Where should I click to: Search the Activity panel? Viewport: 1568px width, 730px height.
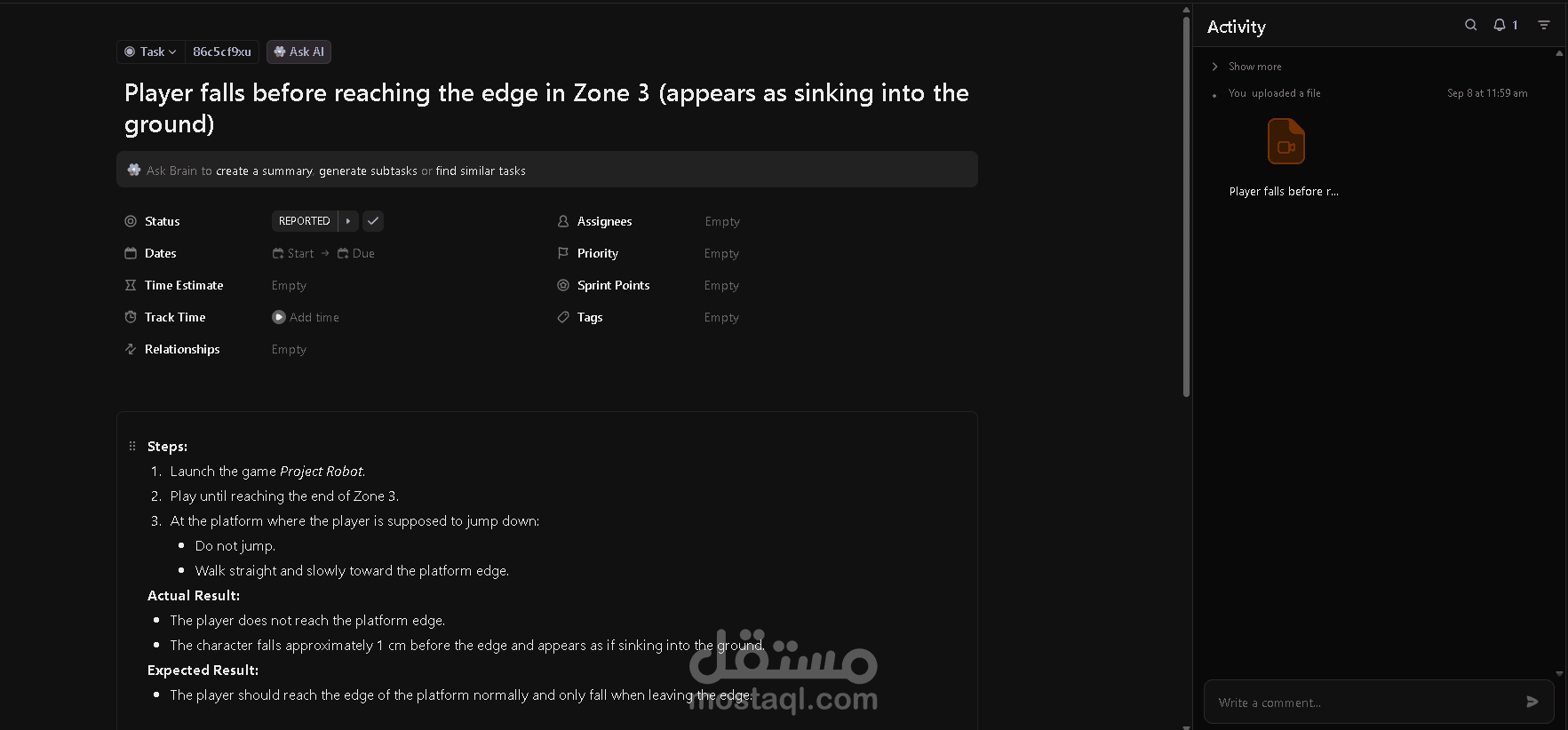tap(1470, 25)
